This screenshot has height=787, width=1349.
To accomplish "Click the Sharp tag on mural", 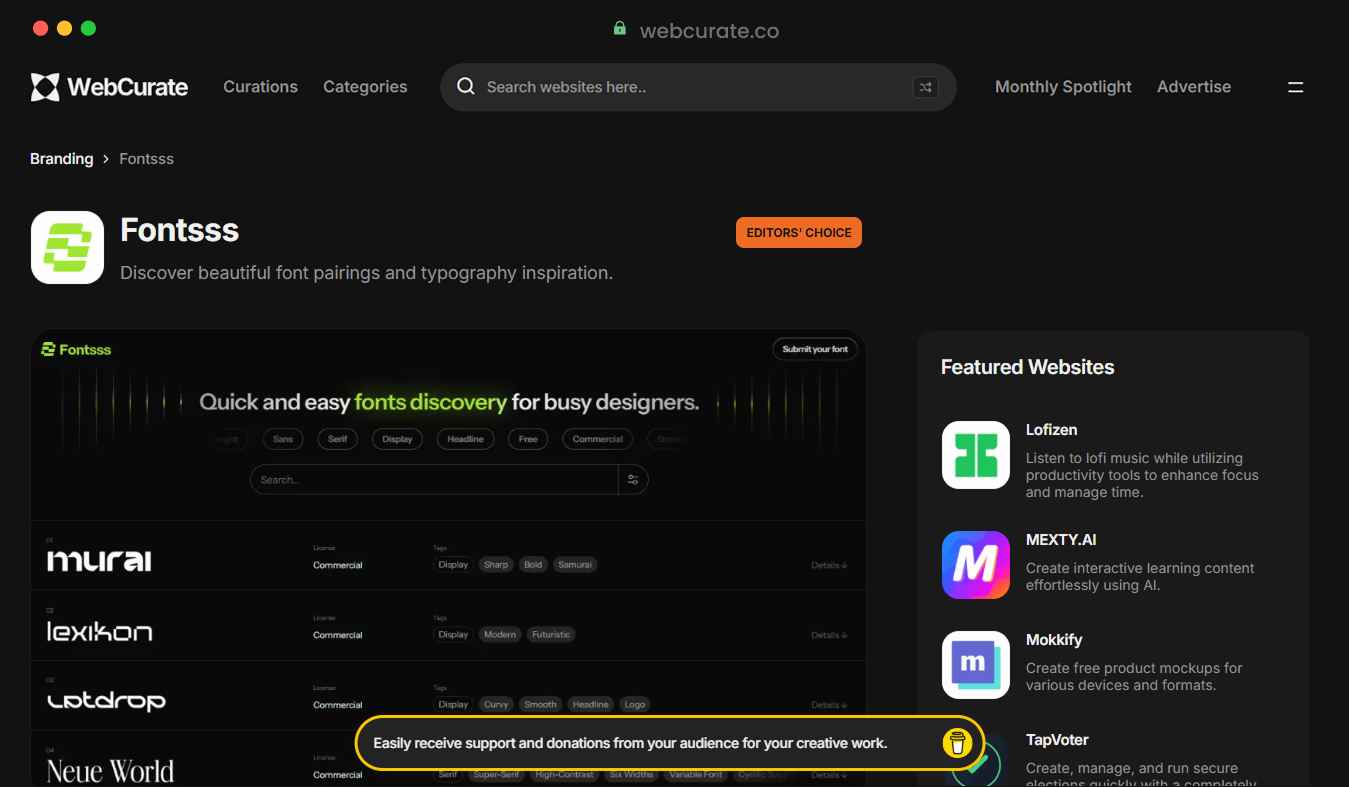I will pos(496,565).
